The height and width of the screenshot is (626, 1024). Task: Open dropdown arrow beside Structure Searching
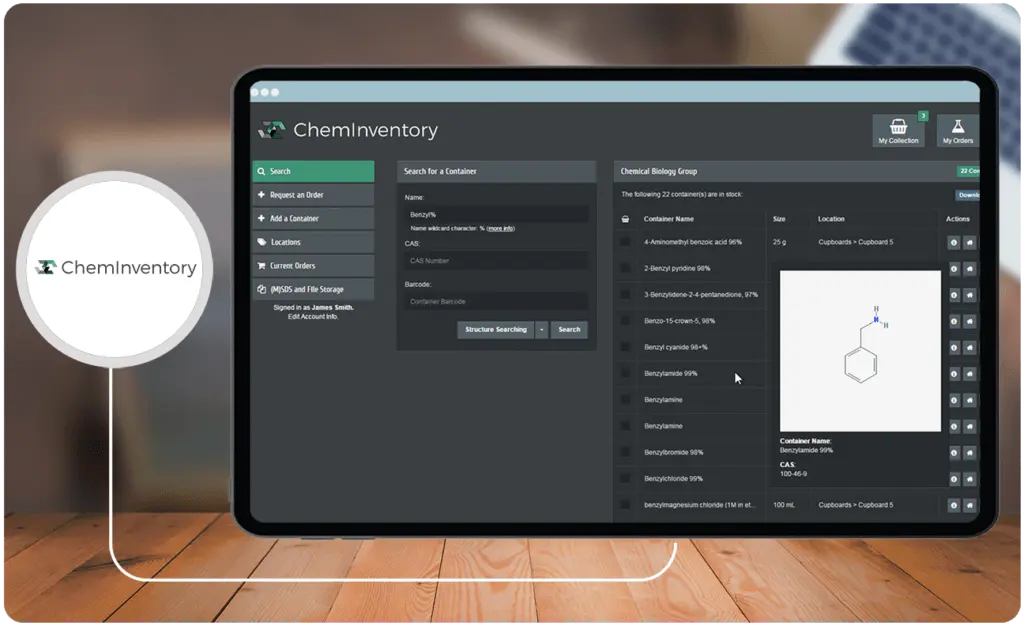541,330
